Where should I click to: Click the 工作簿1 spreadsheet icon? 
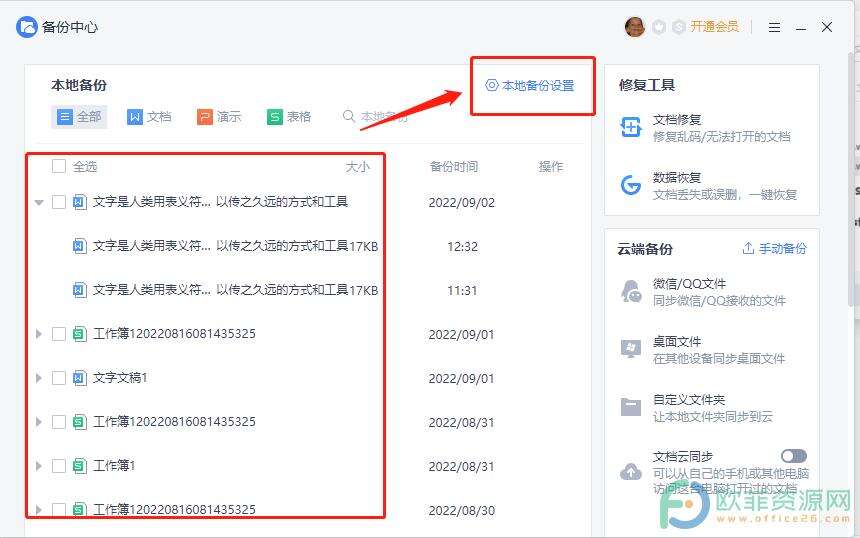click(x=80, y=466)
